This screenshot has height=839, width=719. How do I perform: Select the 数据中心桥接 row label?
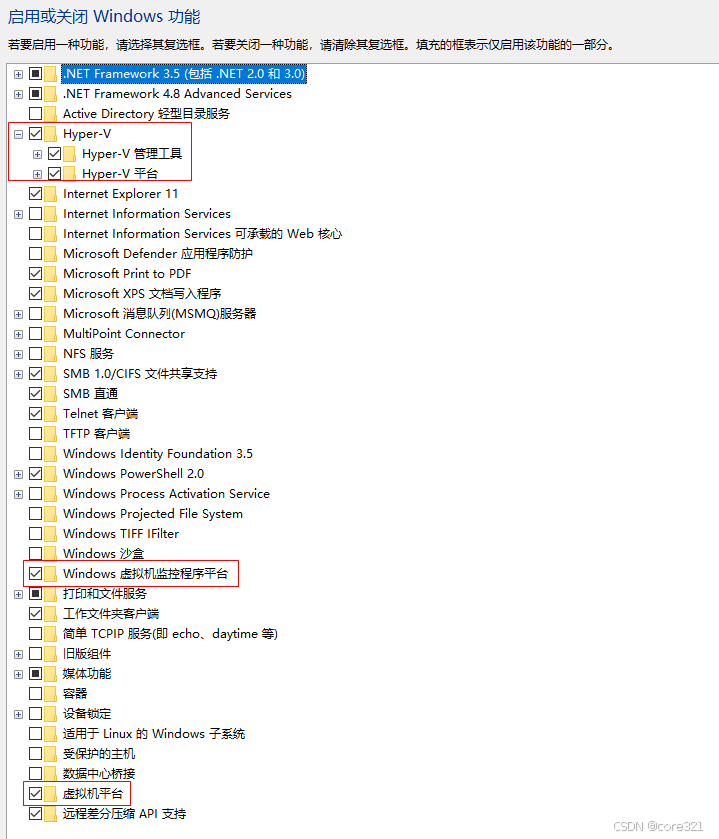pyautogui.click(x=99, y=774)
